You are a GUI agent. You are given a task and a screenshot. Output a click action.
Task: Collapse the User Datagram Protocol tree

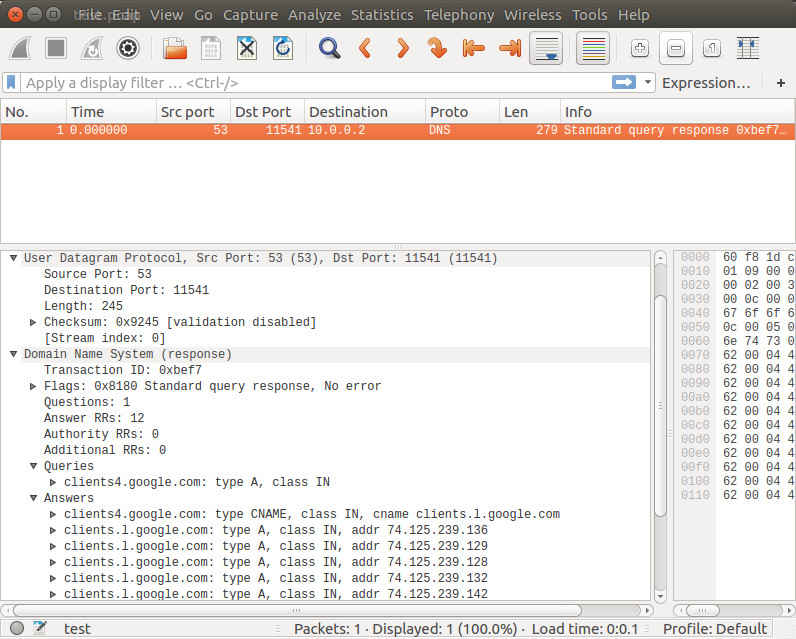click(x=13, y=258)
